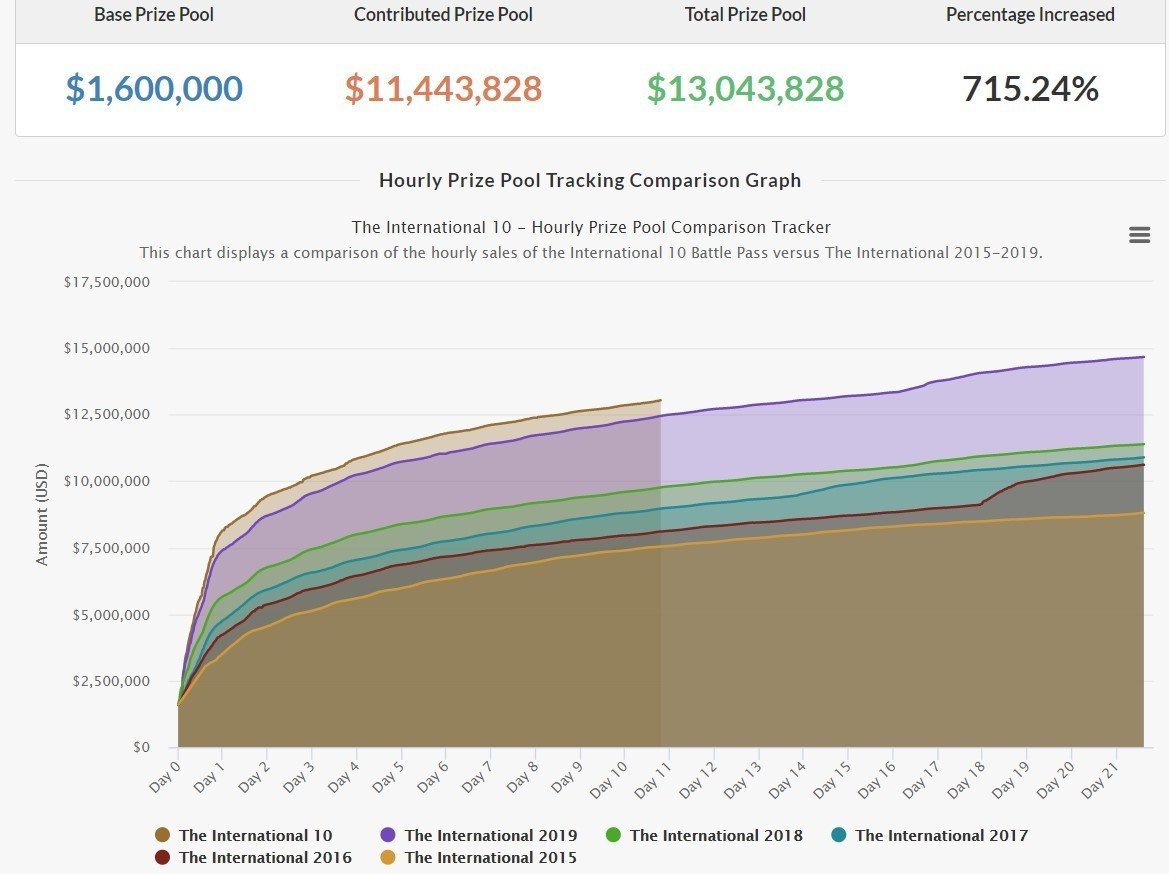Click the Percentage Increased header
This screenshot has height=874, width=1169.
(x=1030, y=14)
